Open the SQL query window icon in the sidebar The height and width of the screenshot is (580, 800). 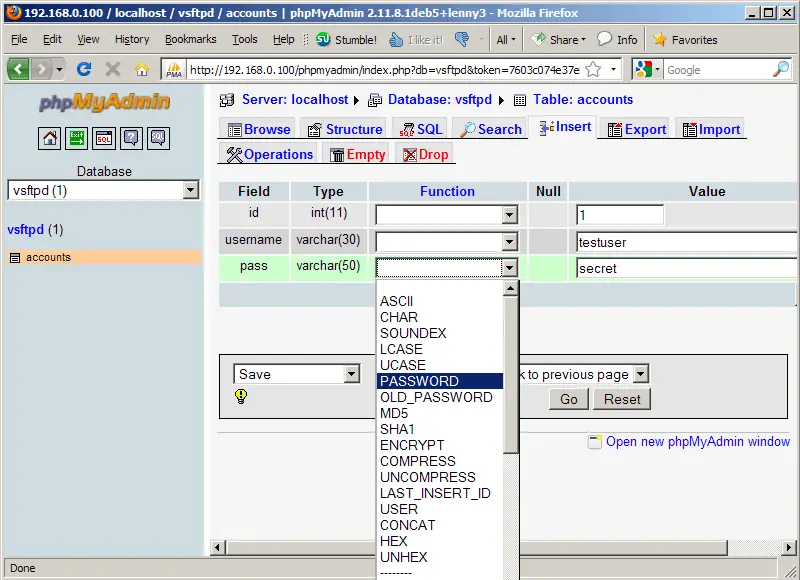pos(104,138)
